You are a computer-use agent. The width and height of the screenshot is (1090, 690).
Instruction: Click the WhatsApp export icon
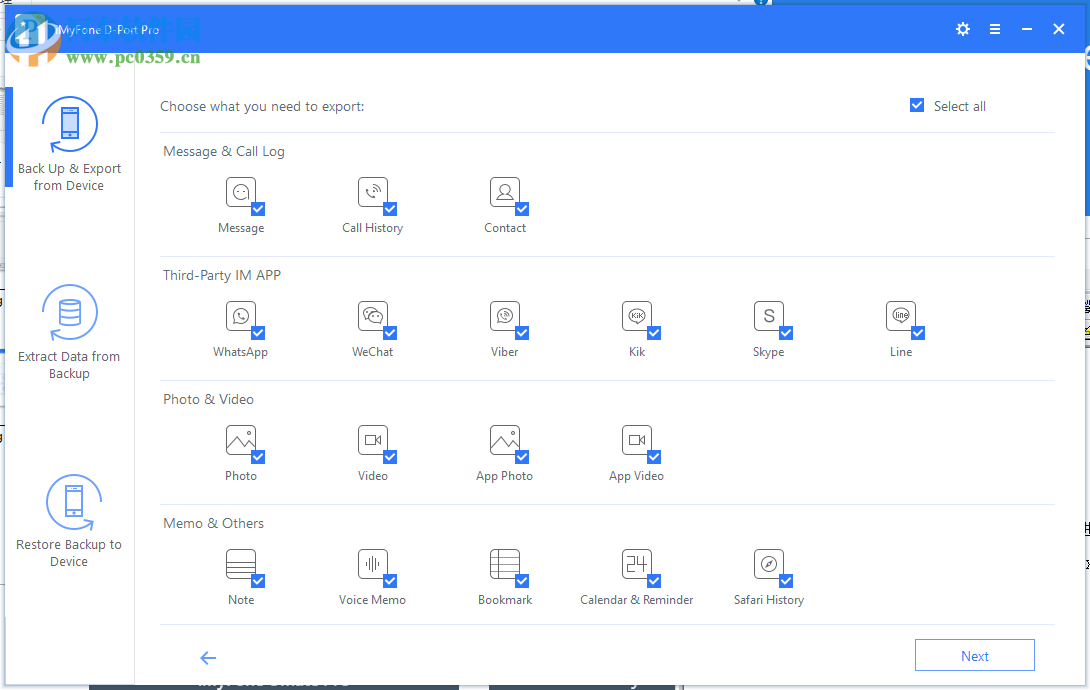point(240,316)
